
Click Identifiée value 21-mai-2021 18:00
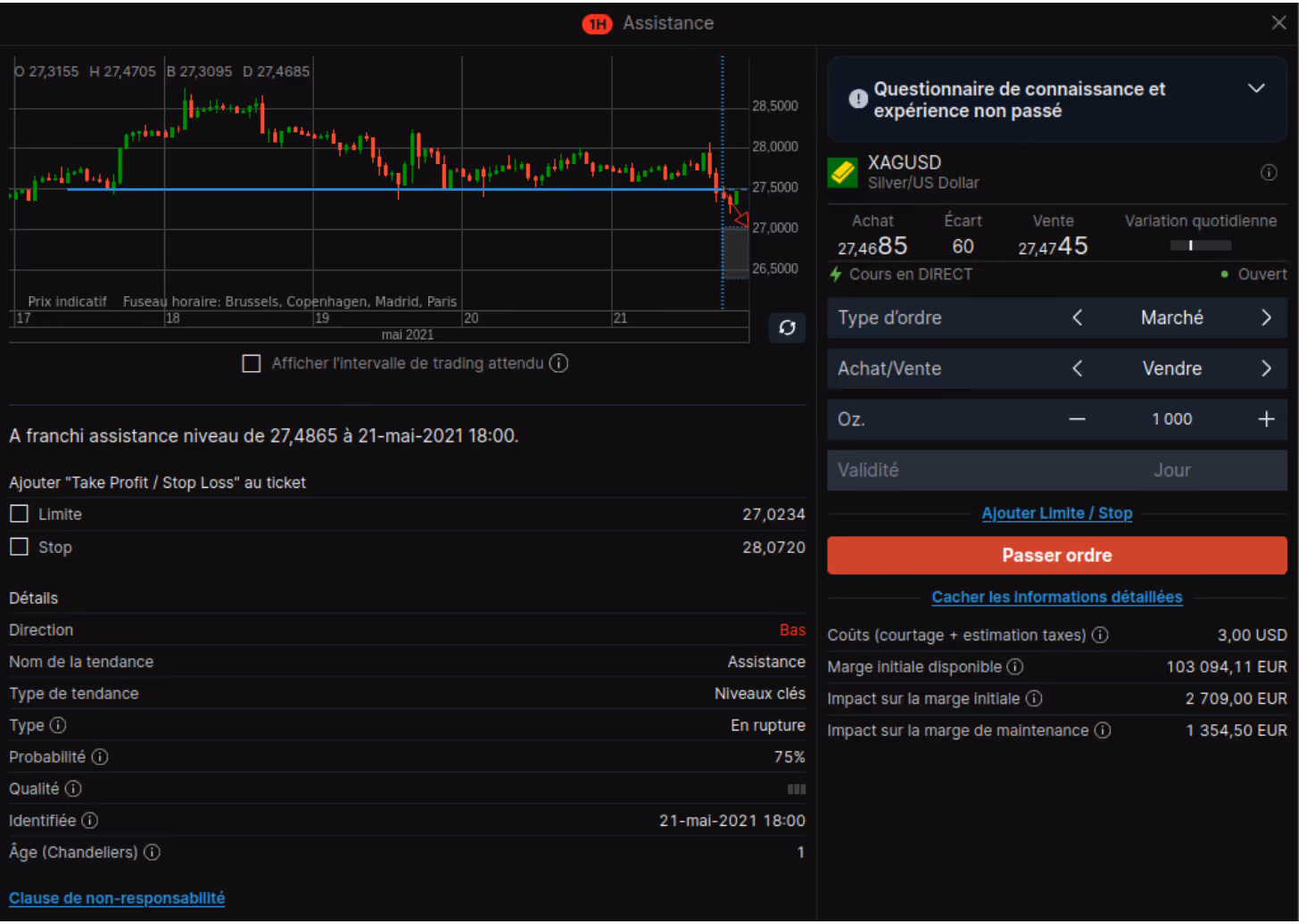pos(732,821)
